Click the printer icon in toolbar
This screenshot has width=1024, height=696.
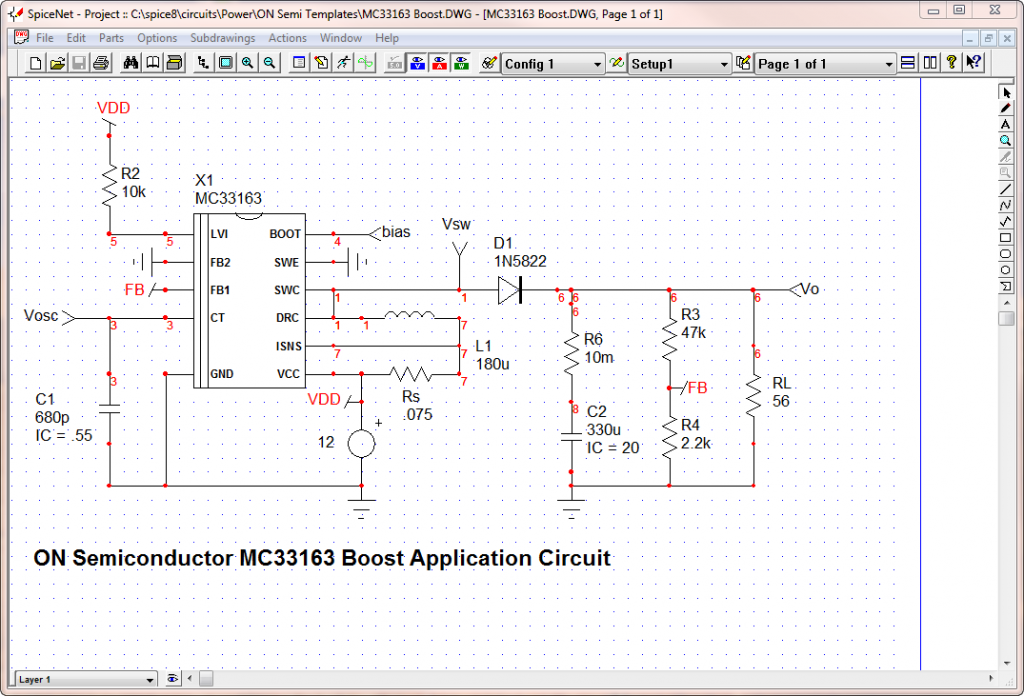click(x=100, y=63)
